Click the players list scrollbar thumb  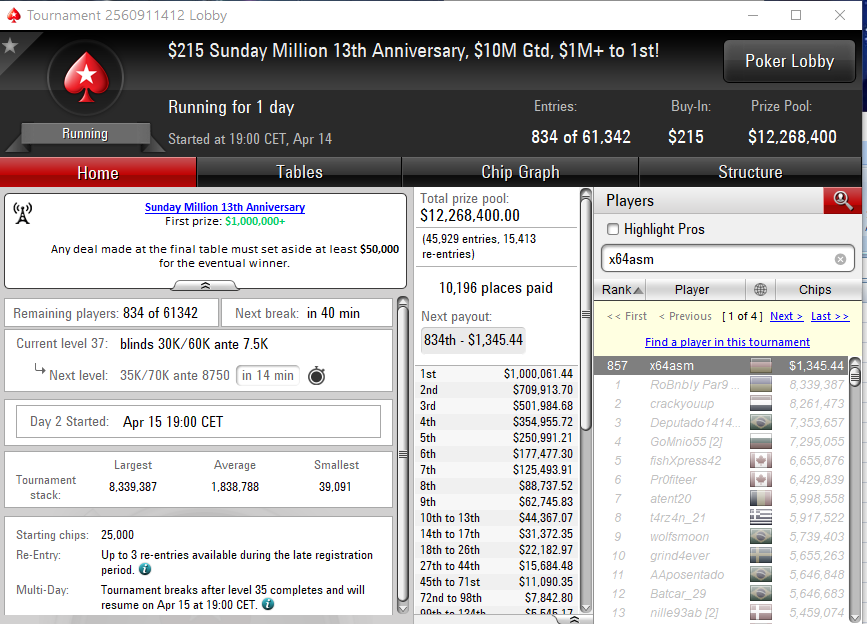855,376
